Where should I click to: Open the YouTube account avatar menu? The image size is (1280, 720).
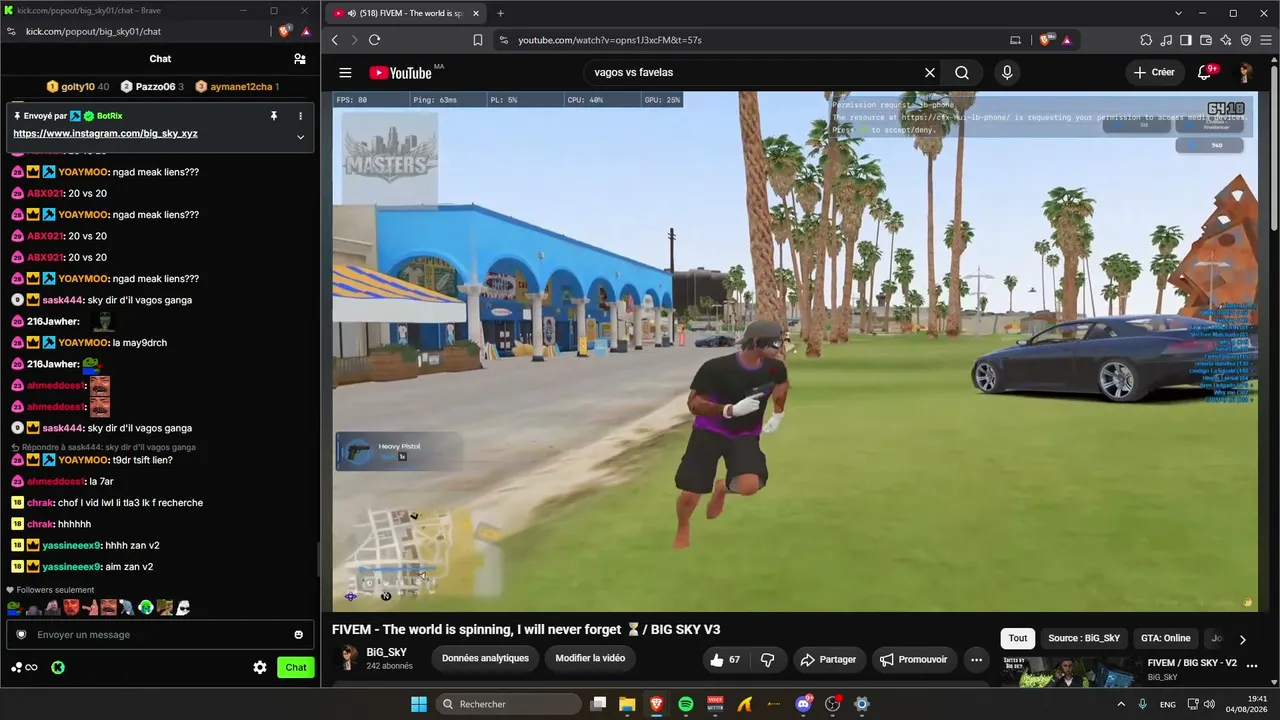(1246, 73)
